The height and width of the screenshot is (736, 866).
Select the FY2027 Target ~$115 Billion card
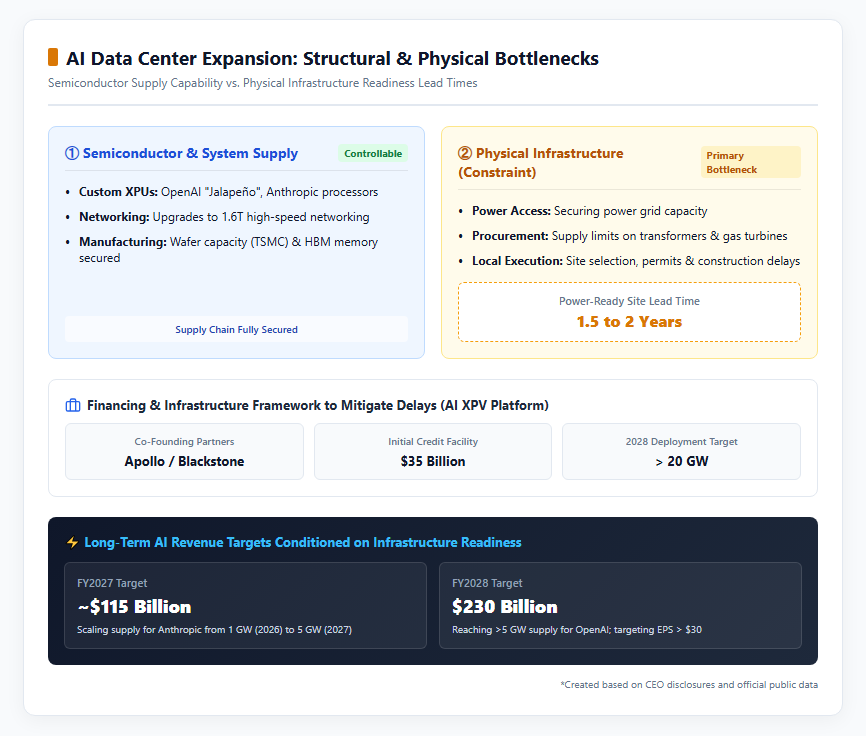click(245, 605)
